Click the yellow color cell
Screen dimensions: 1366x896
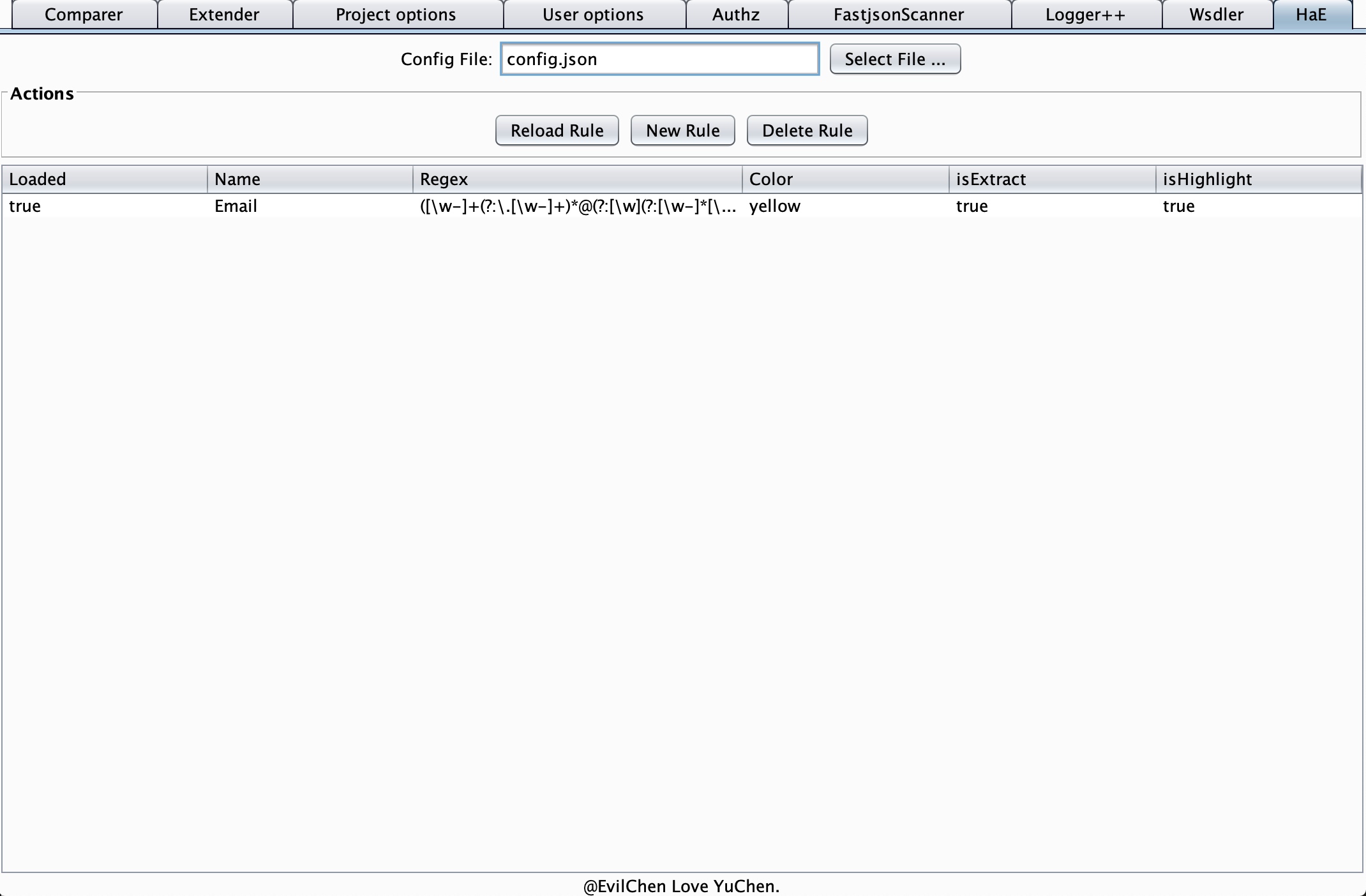tap(775, 206)
